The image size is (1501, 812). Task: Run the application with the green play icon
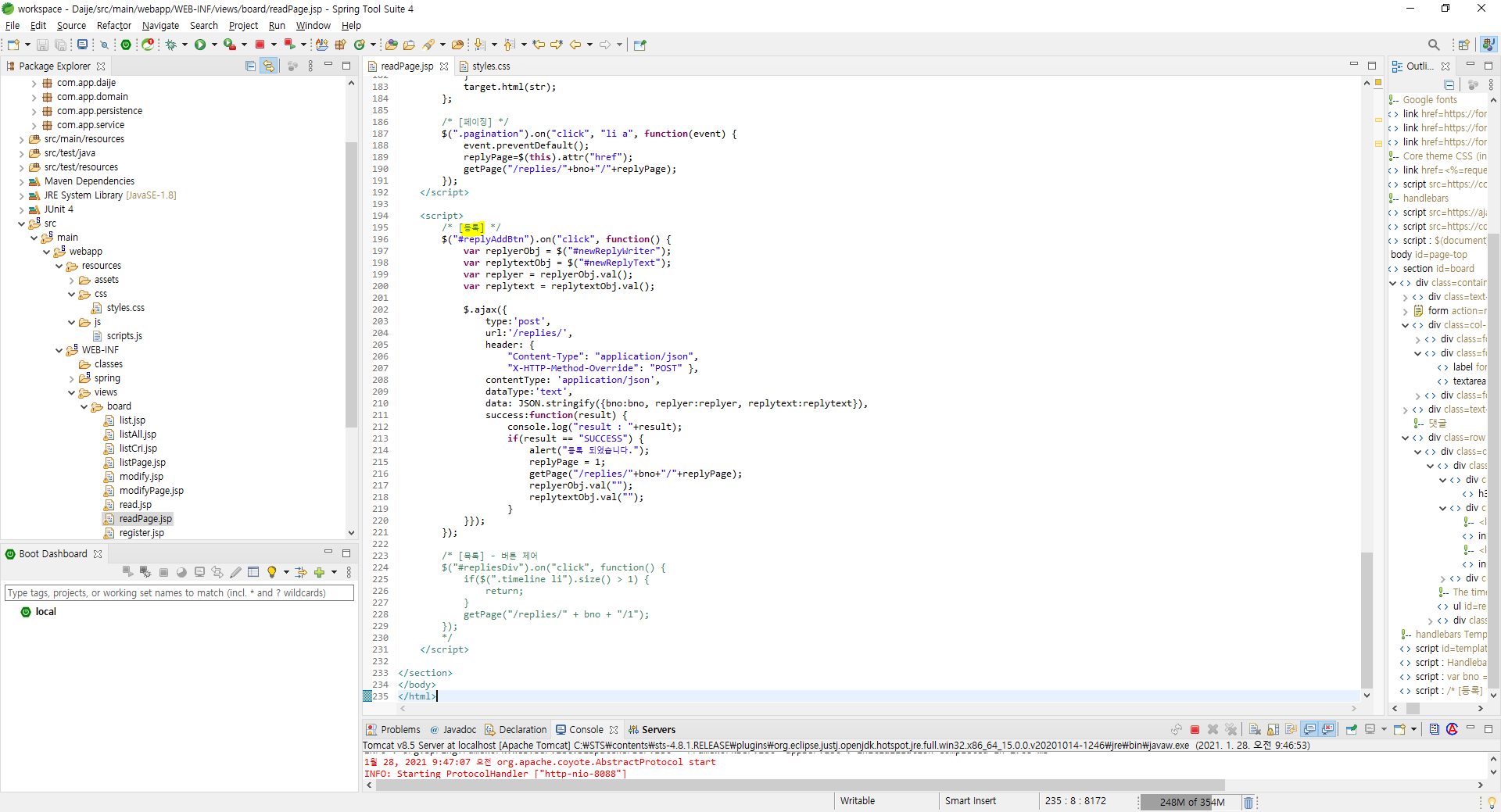coord(200,45)
